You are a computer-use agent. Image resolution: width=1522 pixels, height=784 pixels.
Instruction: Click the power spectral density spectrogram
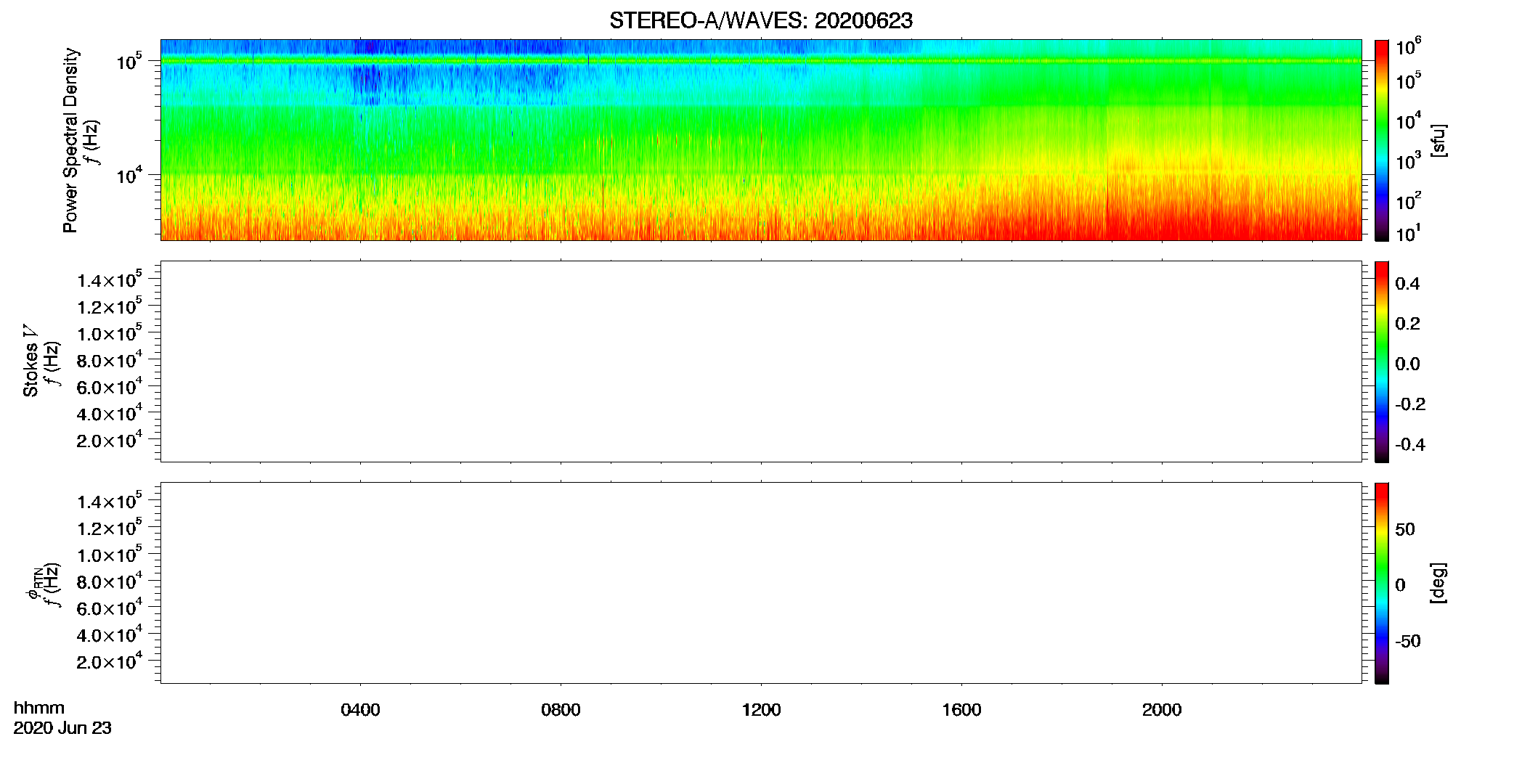pyautogui.click(x=761, y=140)
